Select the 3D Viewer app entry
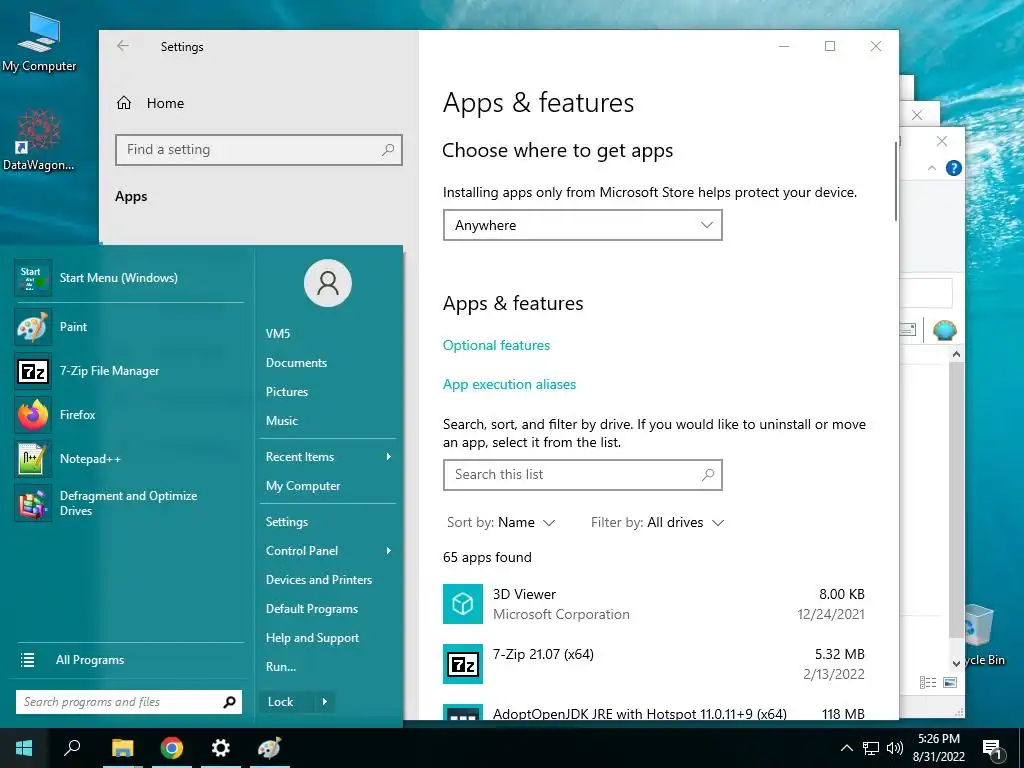 (654, 604)
